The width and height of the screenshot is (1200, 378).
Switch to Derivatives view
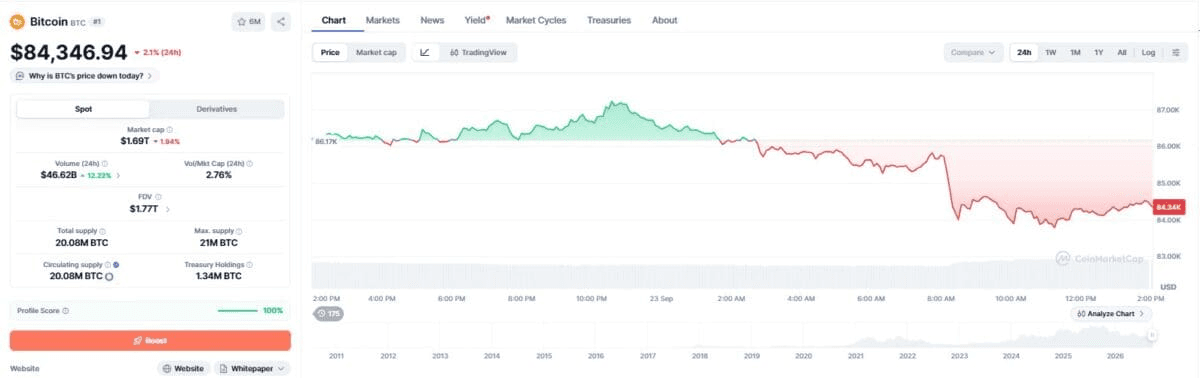coord(217,109)
